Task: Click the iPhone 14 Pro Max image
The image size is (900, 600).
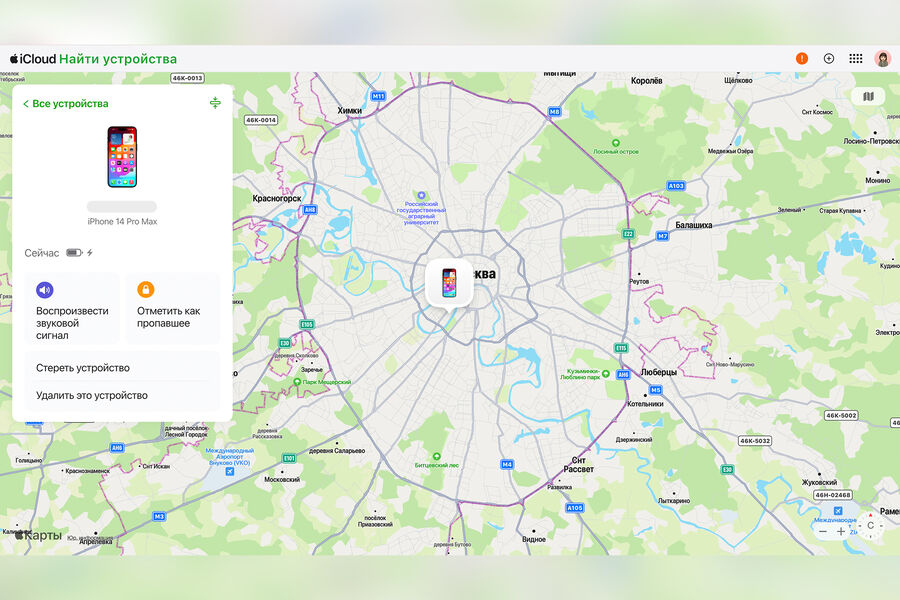Action: coord(122,157)
